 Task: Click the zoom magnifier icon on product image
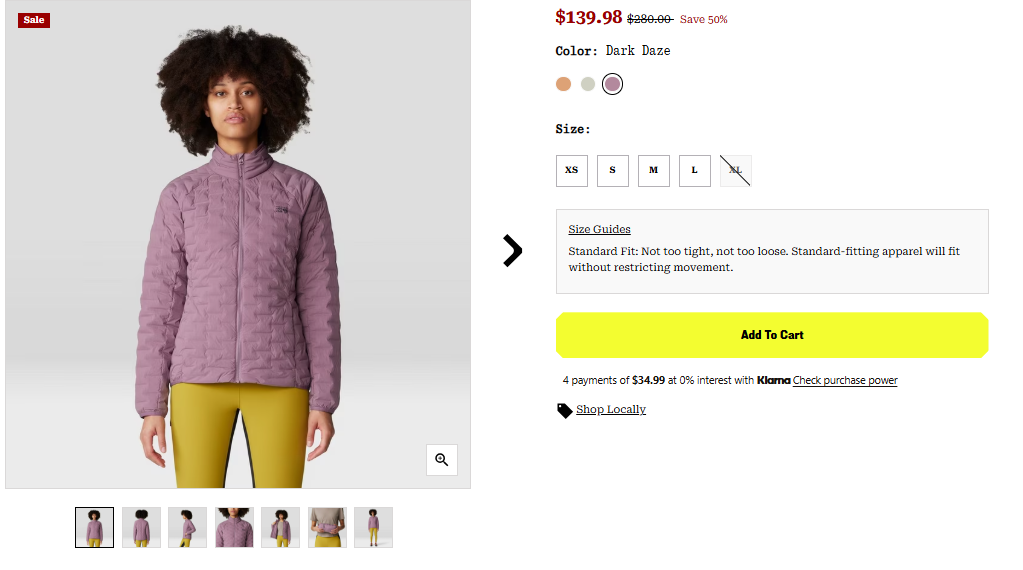click(441, 460)
